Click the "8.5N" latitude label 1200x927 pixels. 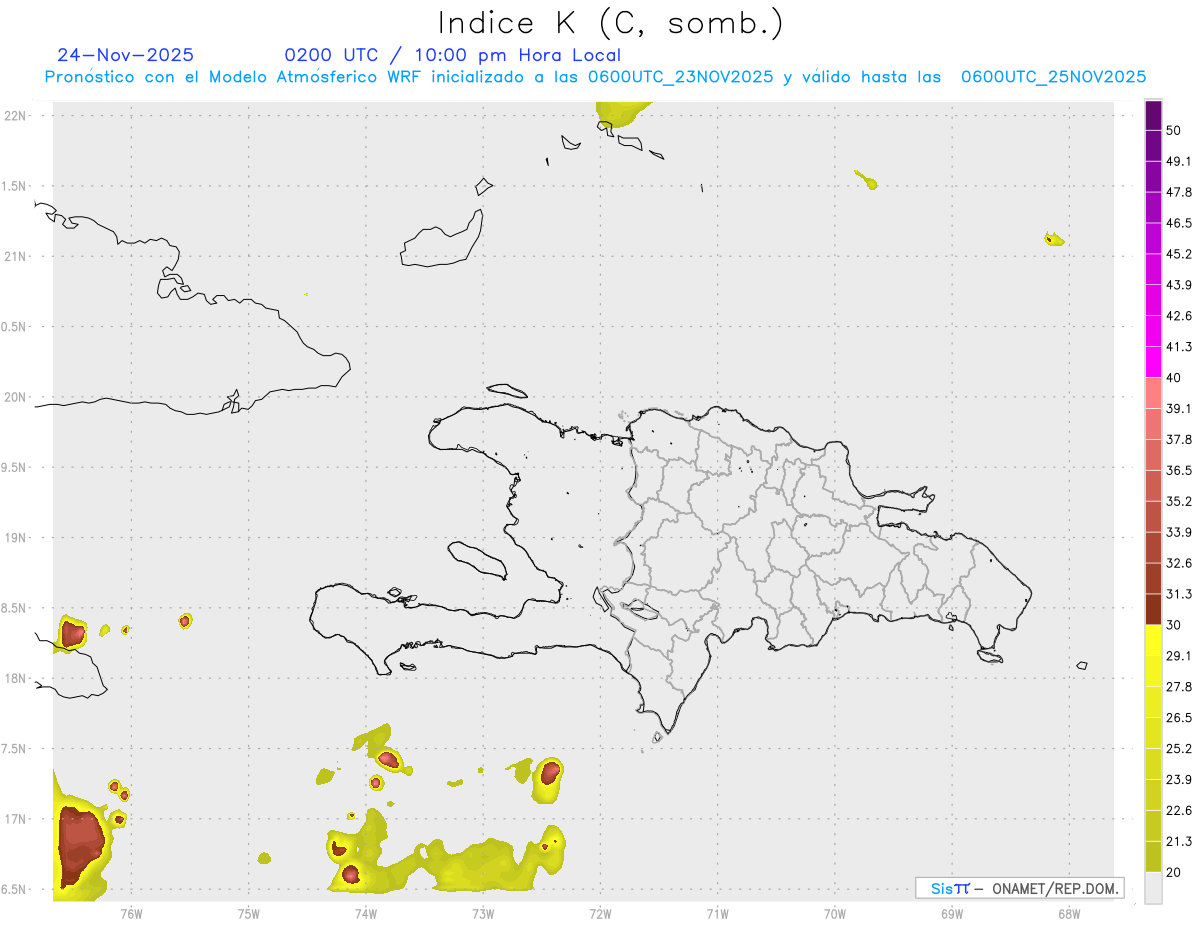click(15, 608)
